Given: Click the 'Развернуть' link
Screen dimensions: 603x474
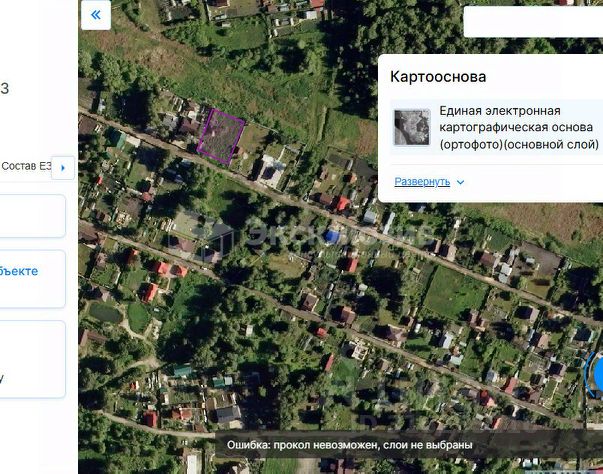Looking at the screenshot, I should 422,181.
